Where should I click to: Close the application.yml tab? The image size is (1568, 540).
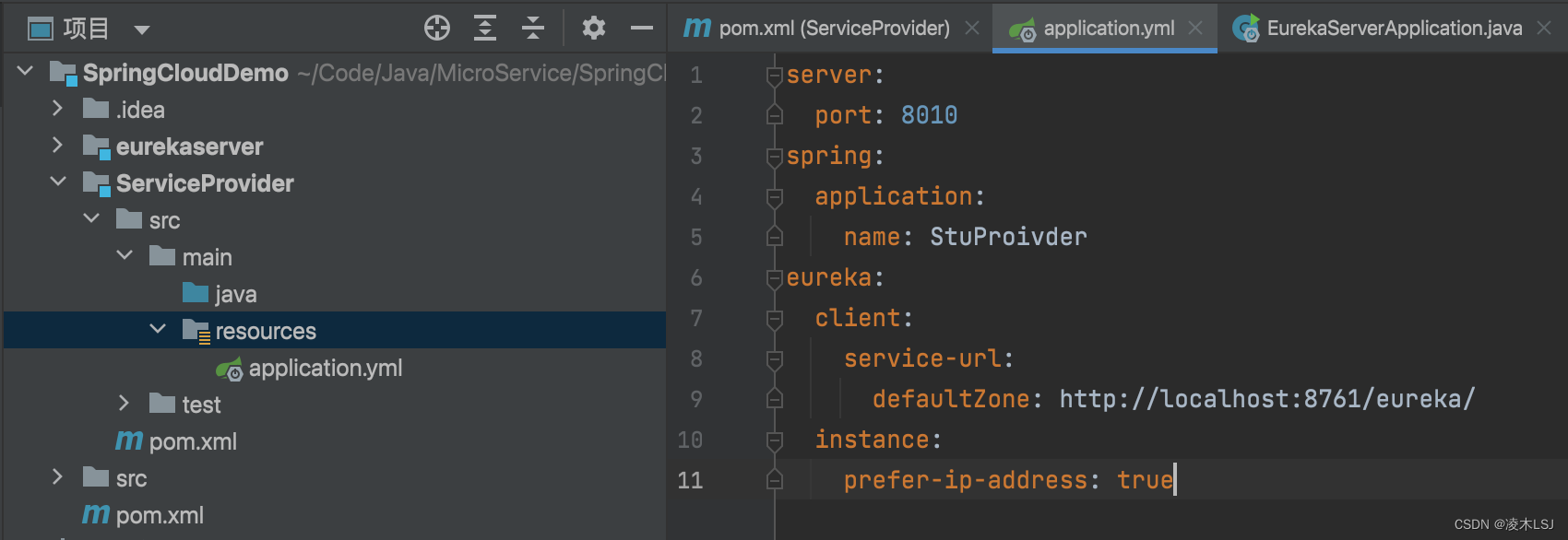pos(1195,29)
